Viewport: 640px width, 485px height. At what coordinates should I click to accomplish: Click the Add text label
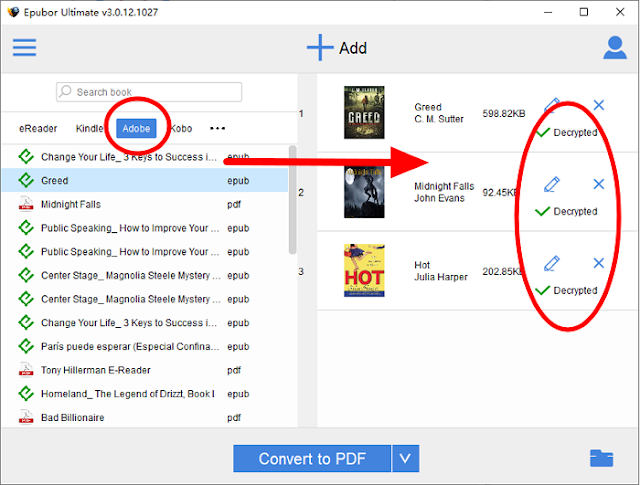tap(353, 48)
